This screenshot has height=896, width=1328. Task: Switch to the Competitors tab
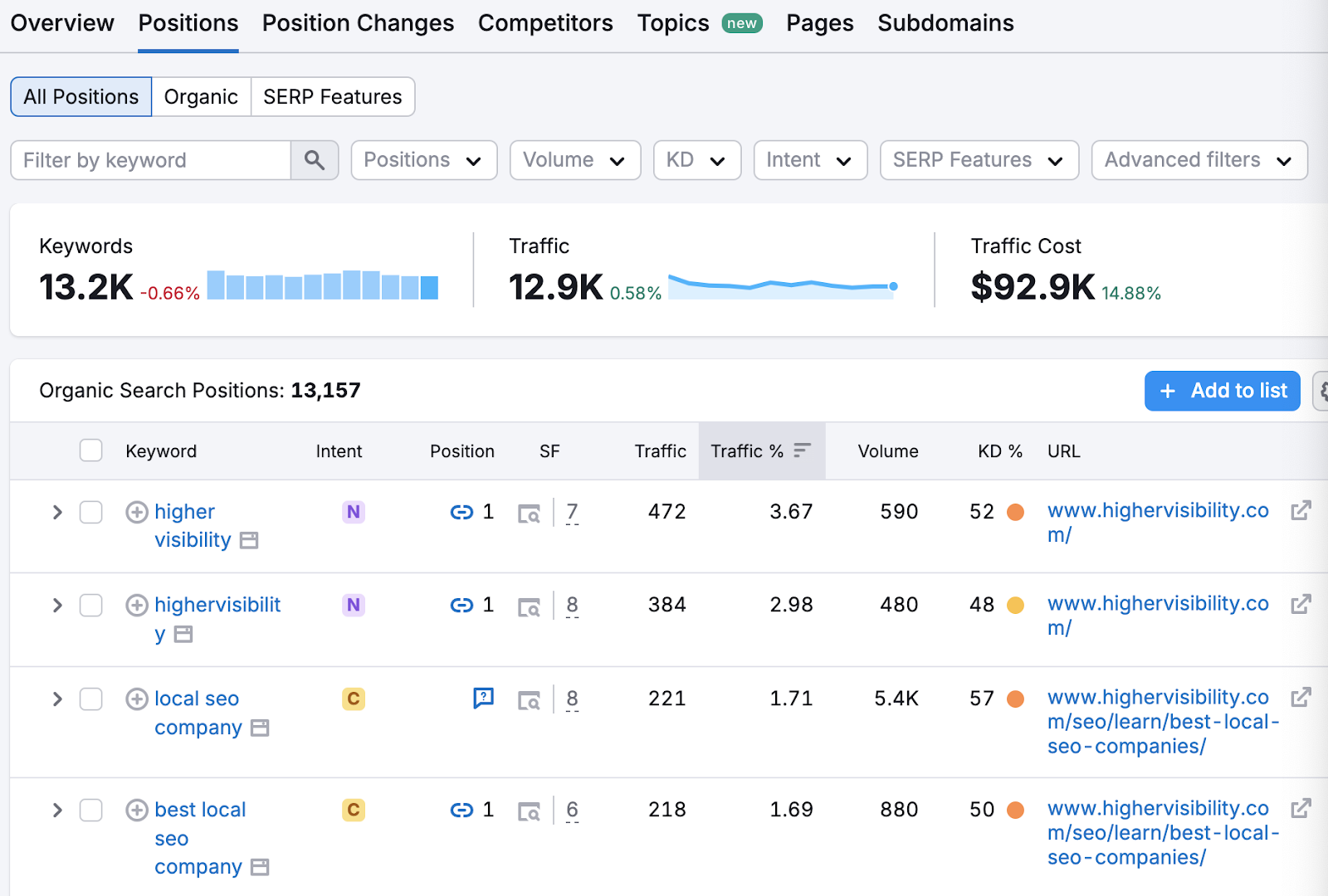545,23
